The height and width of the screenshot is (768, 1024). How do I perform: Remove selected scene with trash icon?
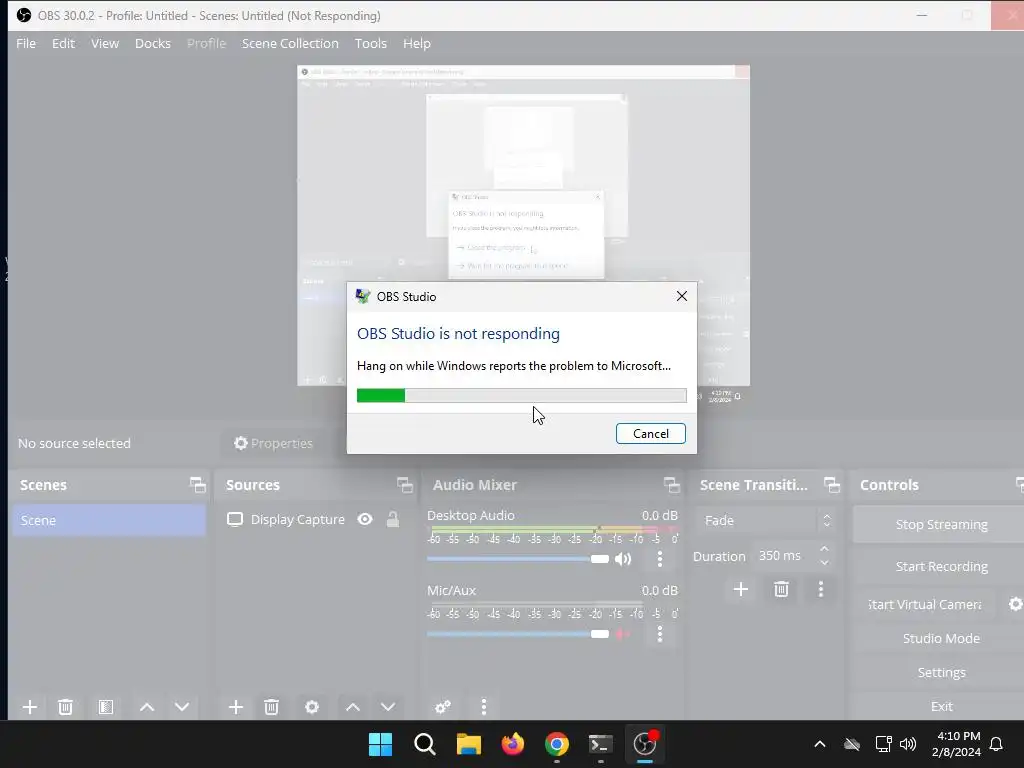(65, 707)
